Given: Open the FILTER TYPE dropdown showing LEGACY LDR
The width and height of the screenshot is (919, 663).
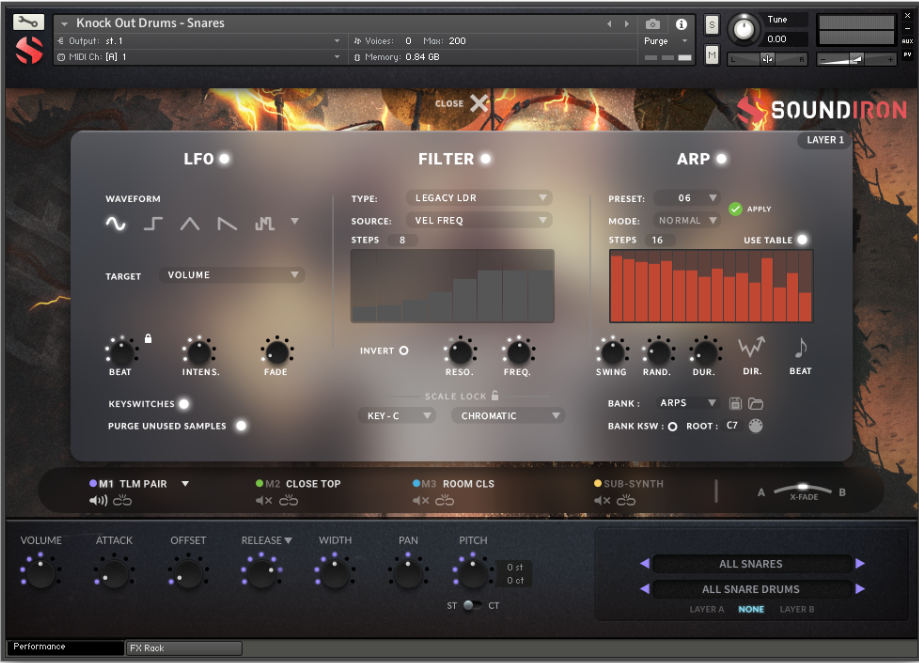Looking at the screenshot, I should (x=479, y=197).
